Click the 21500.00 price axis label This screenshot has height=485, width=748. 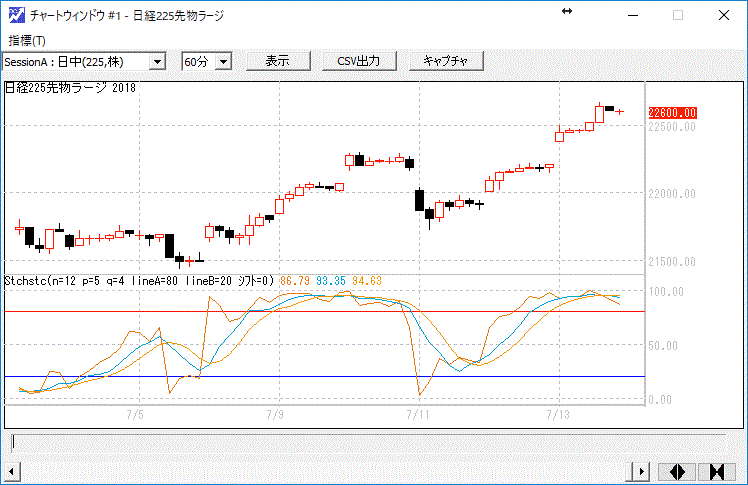672,262
